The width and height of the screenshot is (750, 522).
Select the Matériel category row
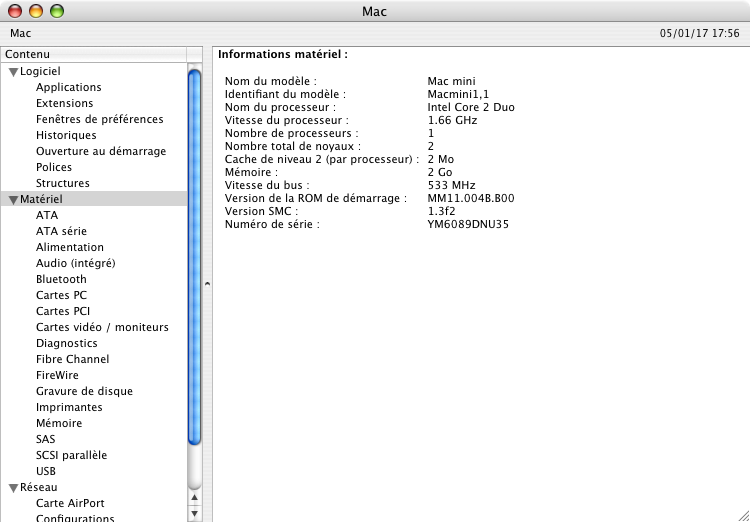coord(94,199)
